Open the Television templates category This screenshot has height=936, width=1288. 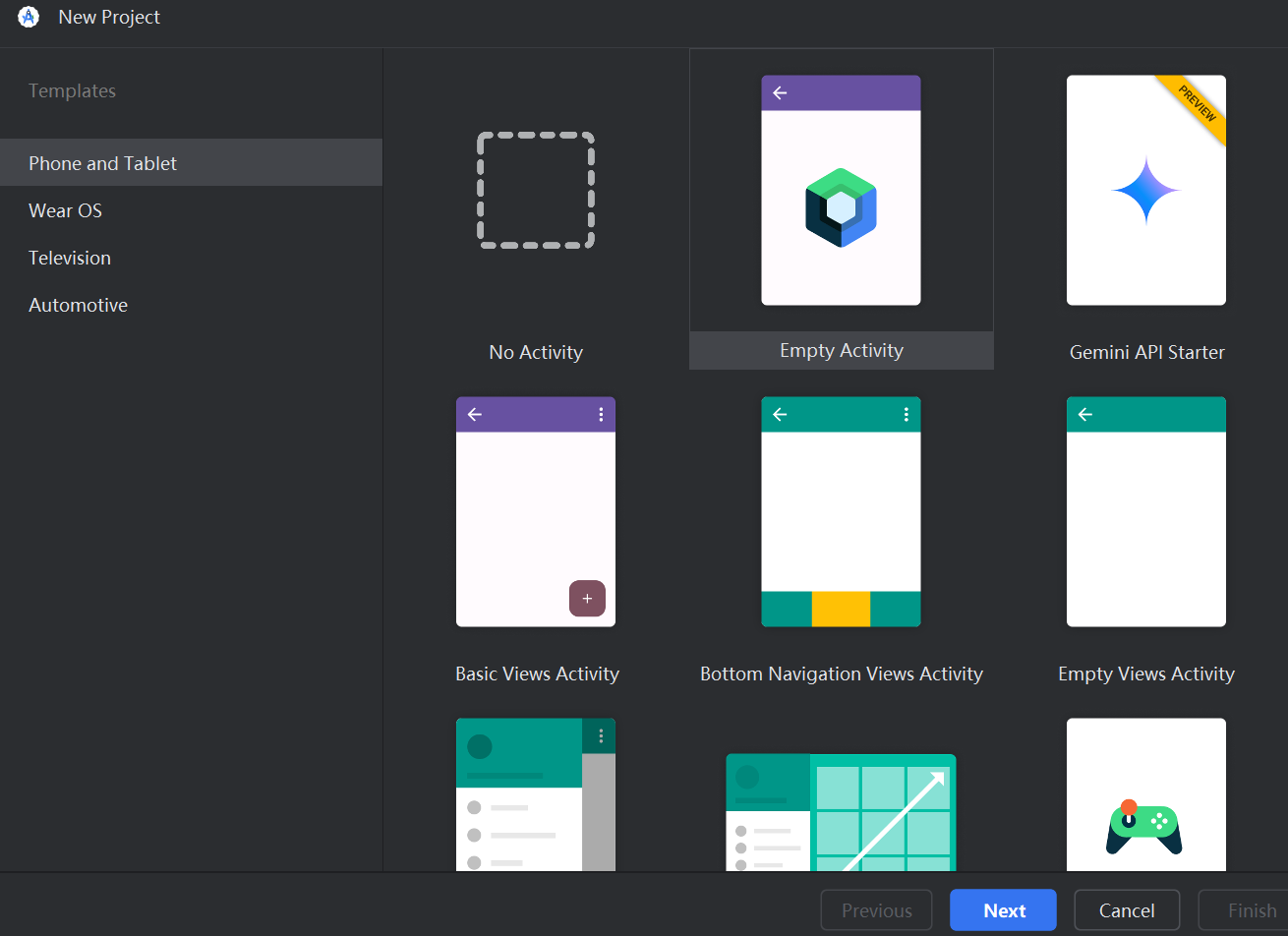pyautogui.click(x=191, y=258)
